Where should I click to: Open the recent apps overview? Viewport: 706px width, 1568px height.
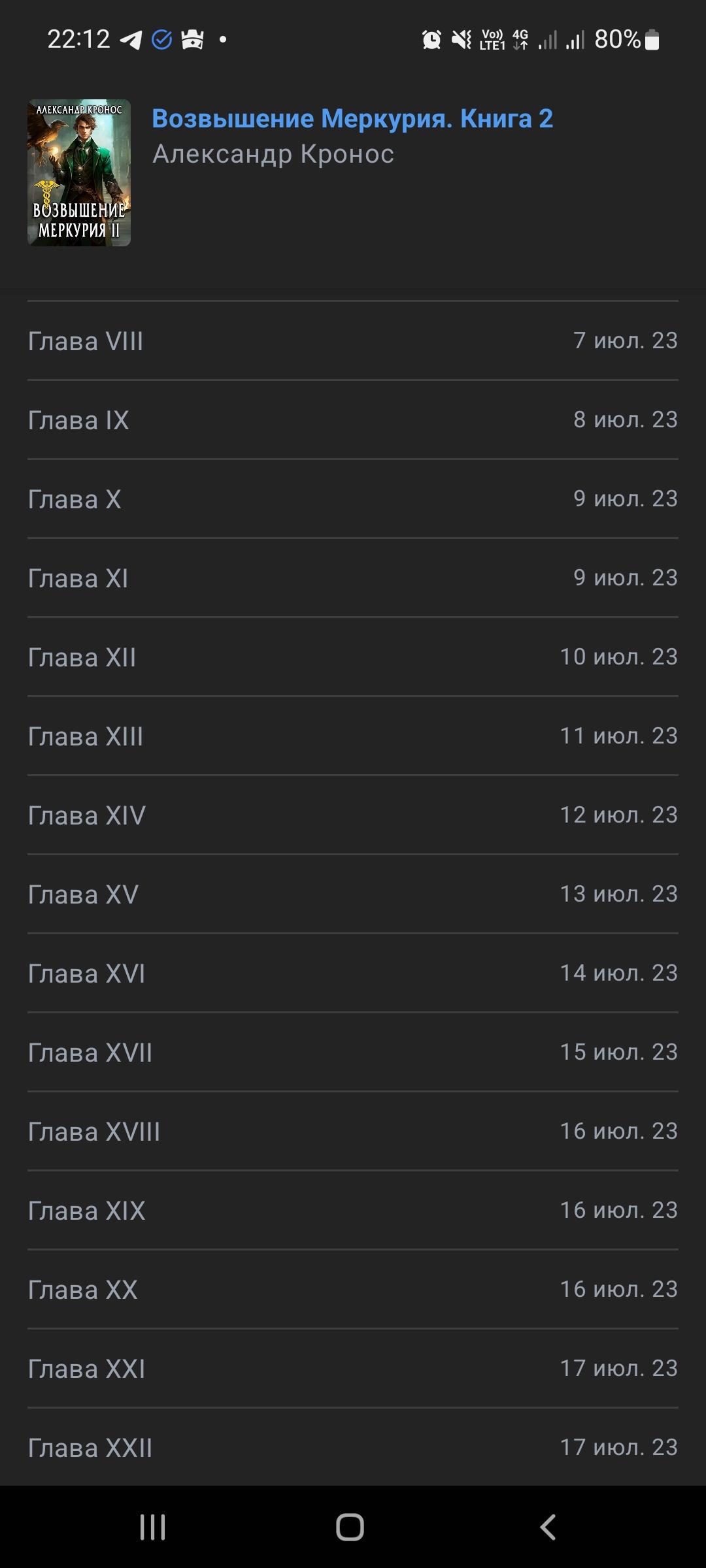click(x=152, y=1527)
